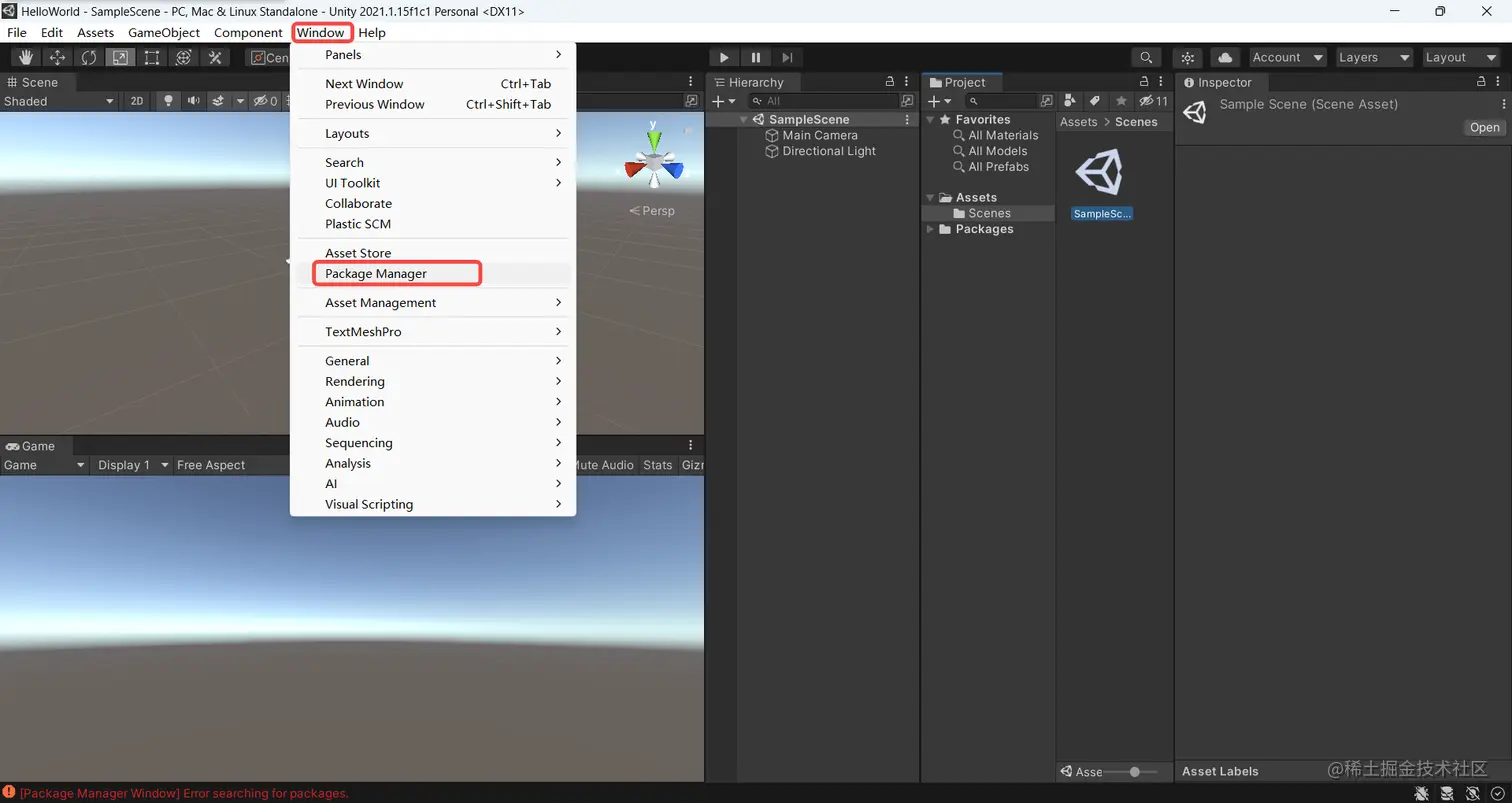This screenshot has height=803, width=1512.
Task: Open the Layers dropdown
Action: tap(1374, 58)
